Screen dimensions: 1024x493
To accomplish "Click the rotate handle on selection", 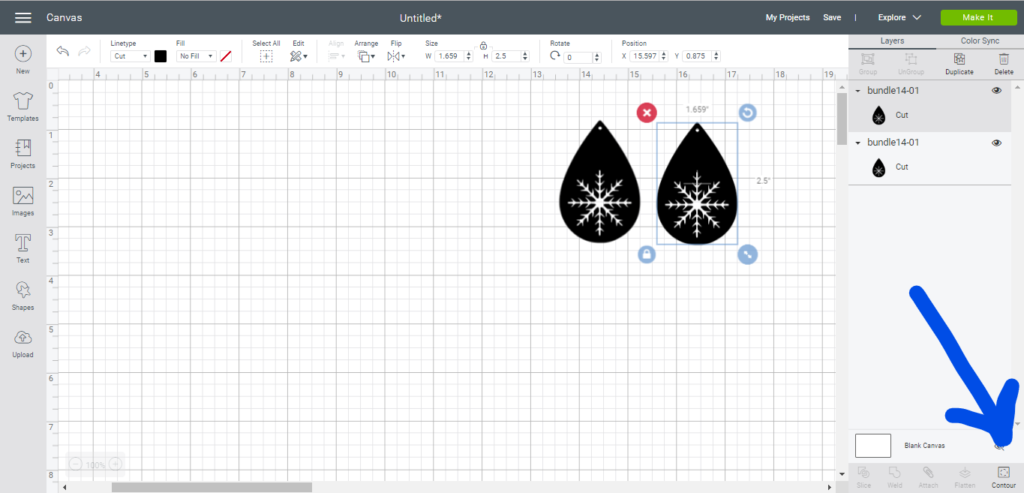I will pyautogui.click(x=748, y=113).
